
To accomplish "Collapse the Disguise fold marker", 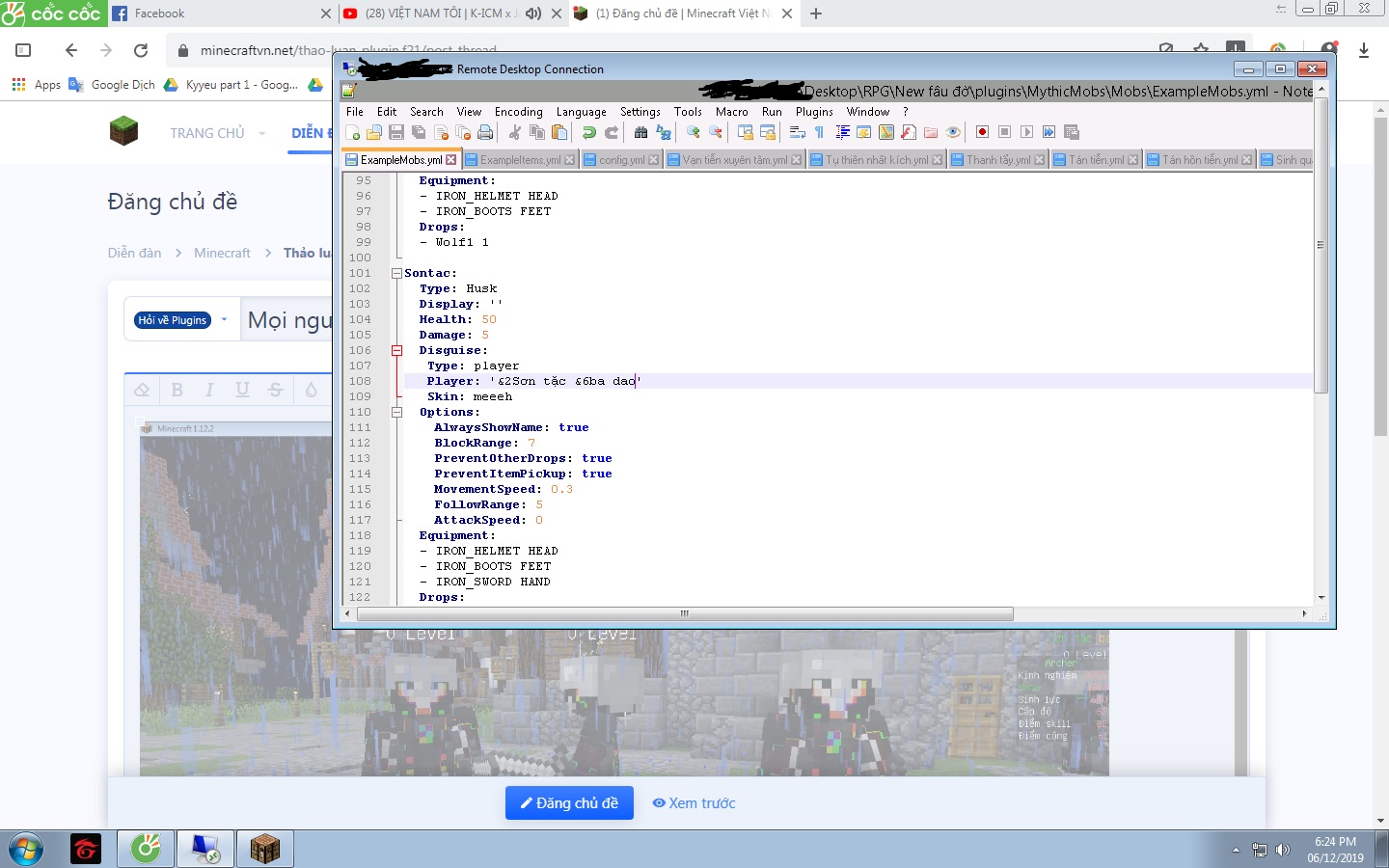I will point(396,351).
